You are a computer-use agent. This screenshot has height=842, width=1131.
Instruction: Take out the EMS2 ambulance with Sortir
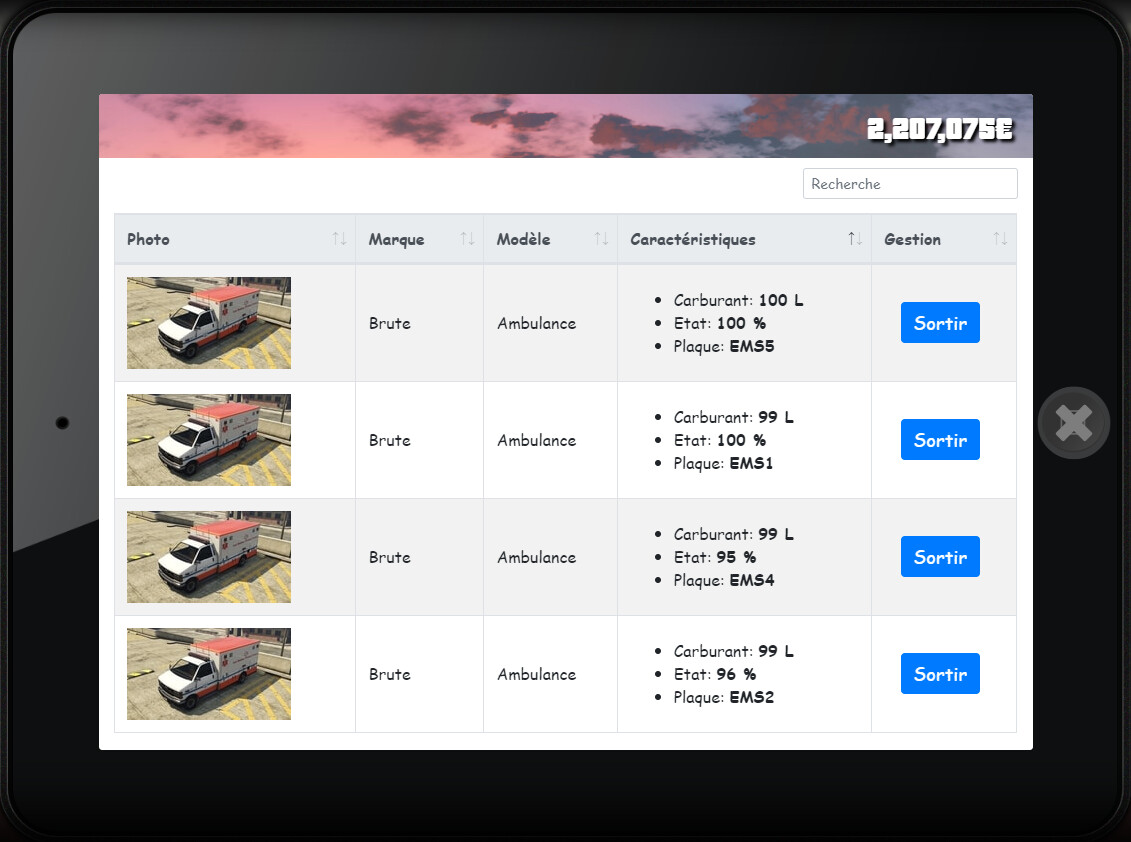[x=940, y=673]
